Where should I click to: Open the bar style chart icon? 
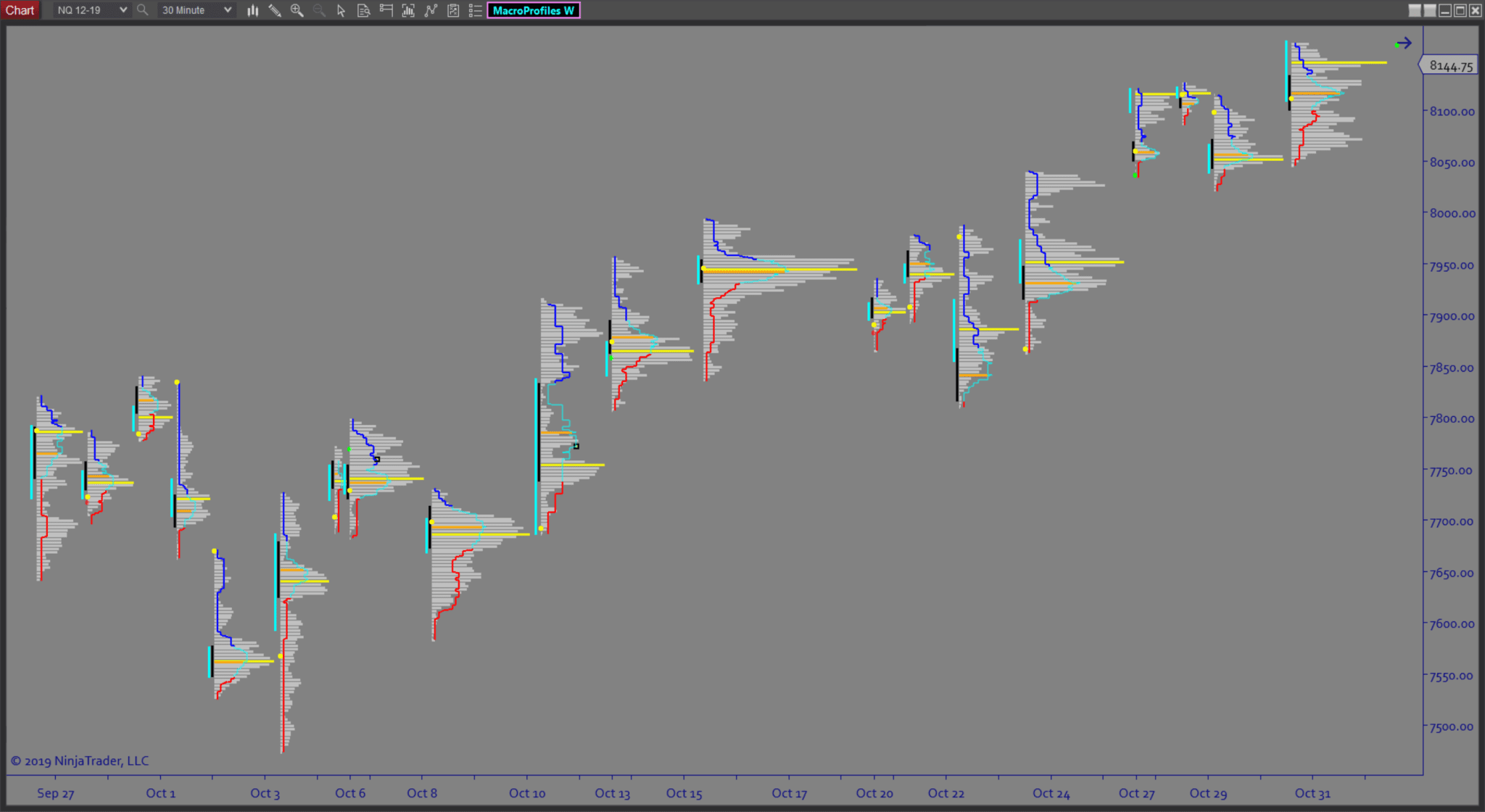click(x=252, y=10)
